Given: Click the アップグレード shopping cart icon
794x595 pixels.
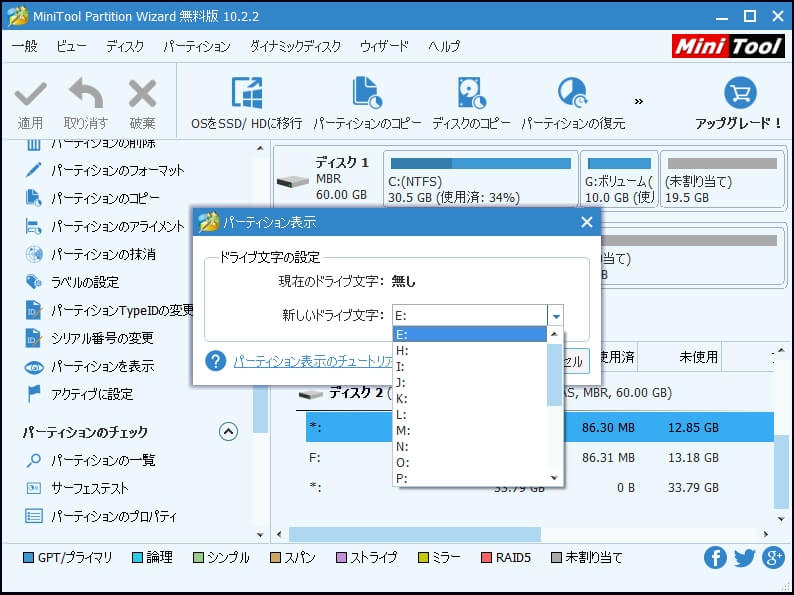Looking at the screenshot, I should point(740,93).
